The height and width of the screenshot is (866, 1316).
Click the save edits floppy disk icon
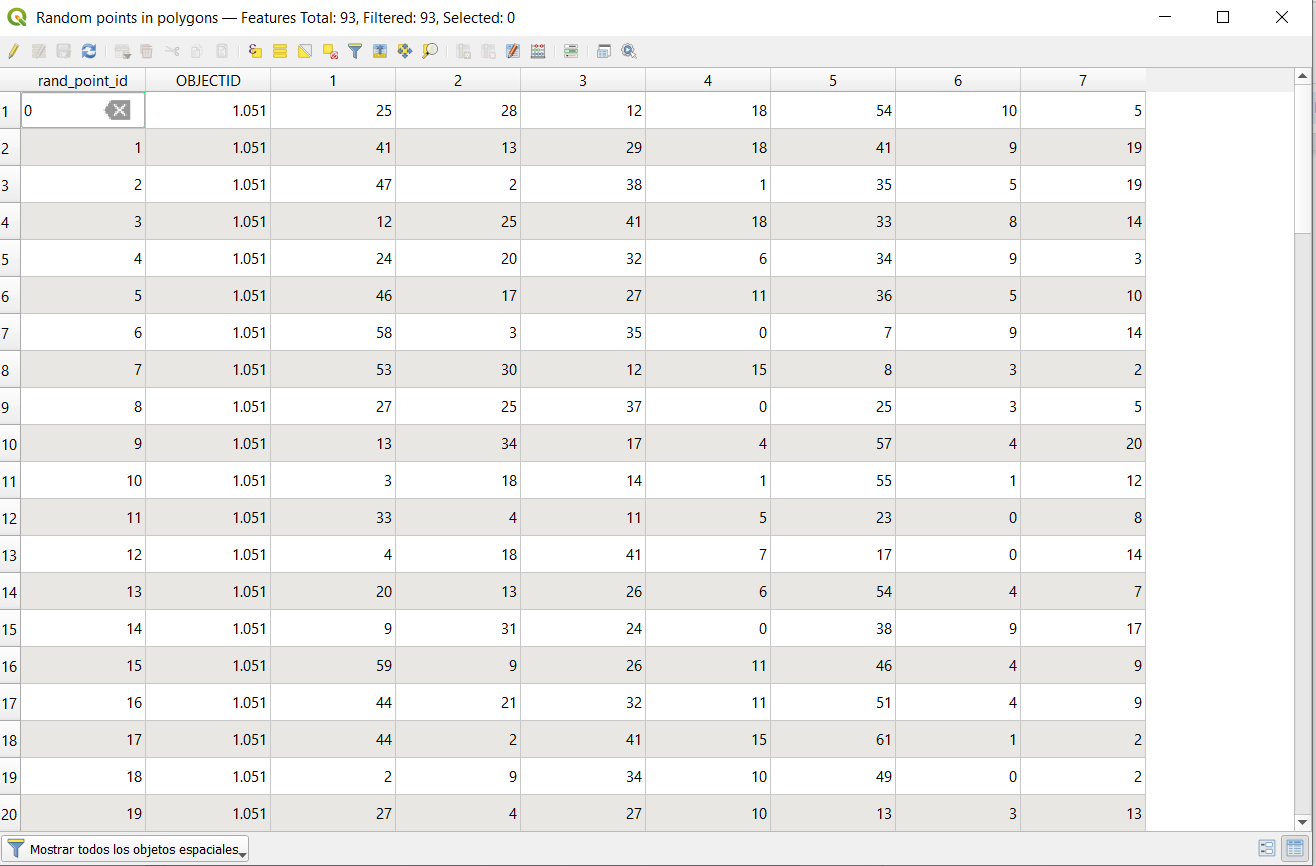[x=63, y=51]
